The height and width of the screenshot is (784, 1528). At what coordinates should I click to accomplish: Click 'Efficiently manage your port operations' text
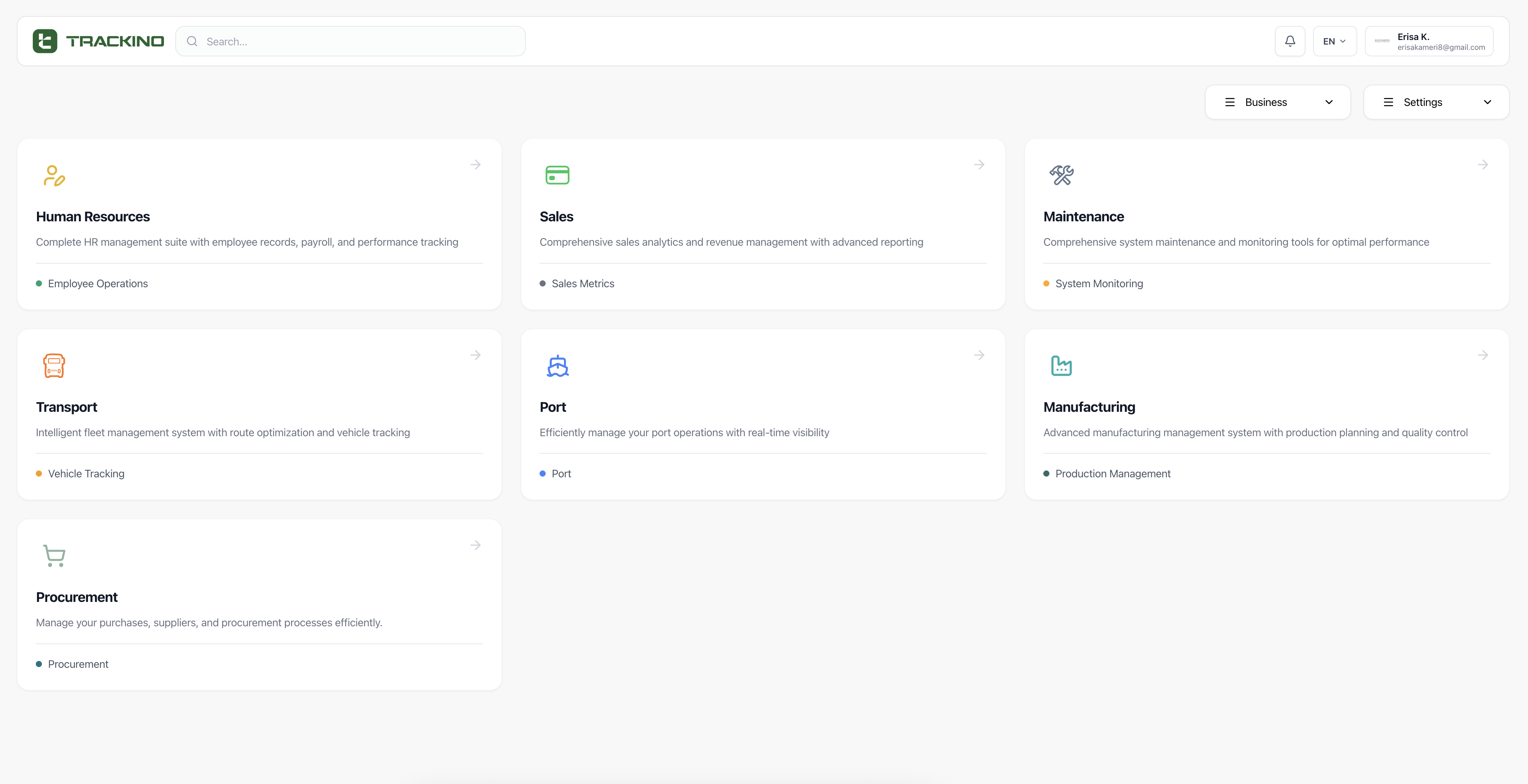click(684, 432)
